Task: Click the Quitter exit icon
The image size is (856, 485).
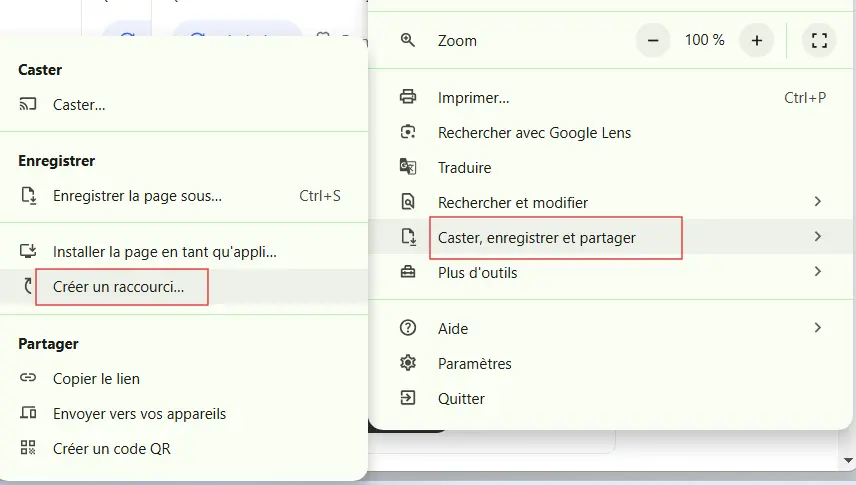Action: pos(408,398)
